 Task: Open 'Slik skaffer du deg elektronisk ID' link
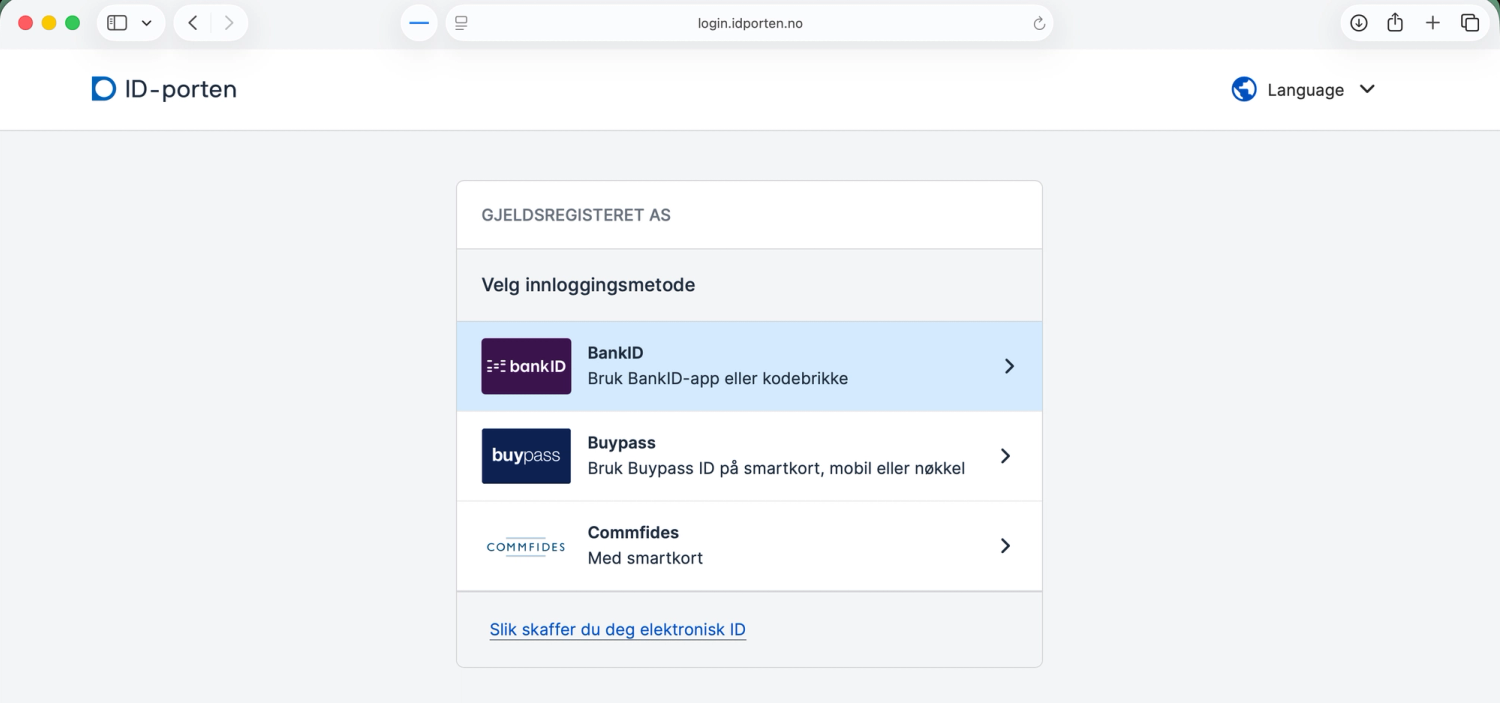[618, 629]
